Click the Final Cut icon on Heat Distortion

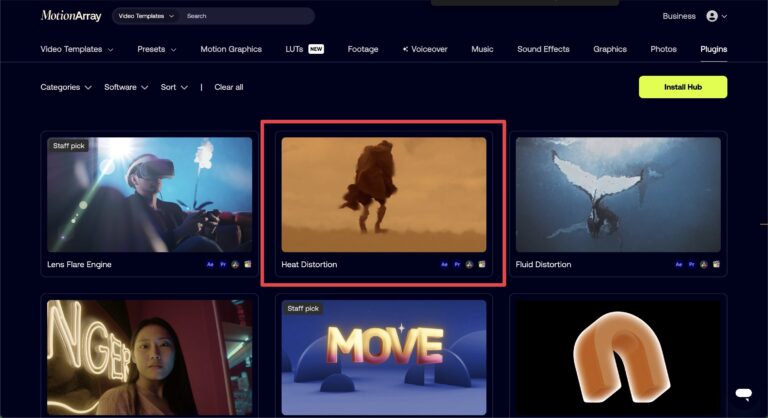tap(481, 265)
